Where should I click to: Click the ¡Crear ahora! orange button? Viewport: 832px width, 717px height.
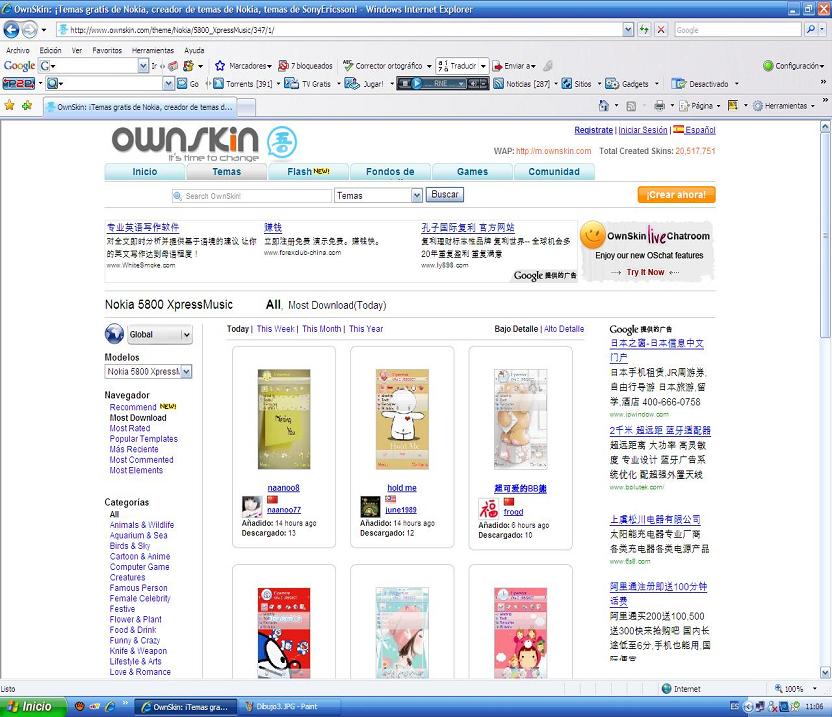coord(676,195)
